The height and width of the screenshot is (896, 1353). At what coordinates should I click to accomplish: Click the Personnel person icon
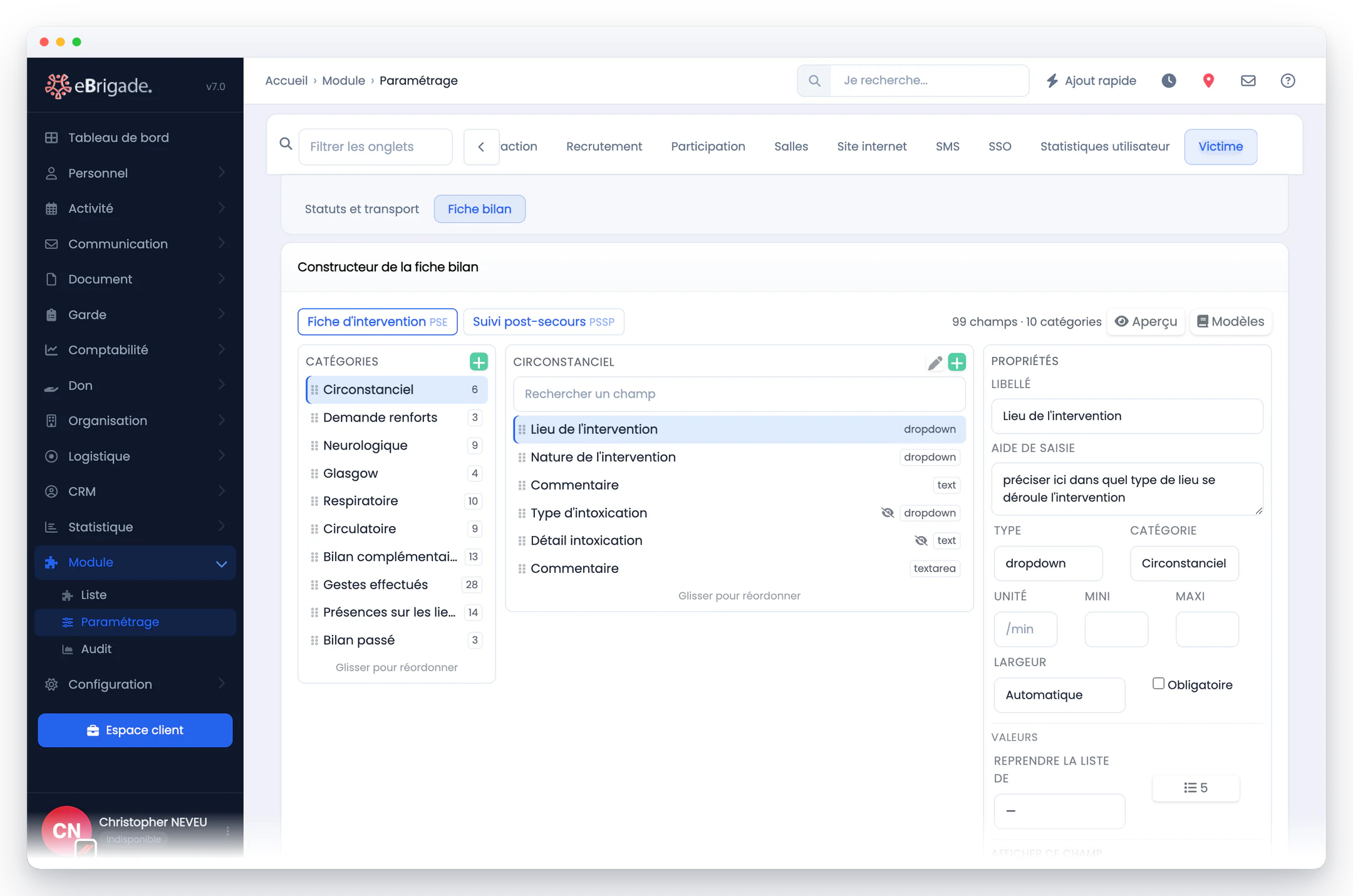pyautogui.click(x=51, y=173)
